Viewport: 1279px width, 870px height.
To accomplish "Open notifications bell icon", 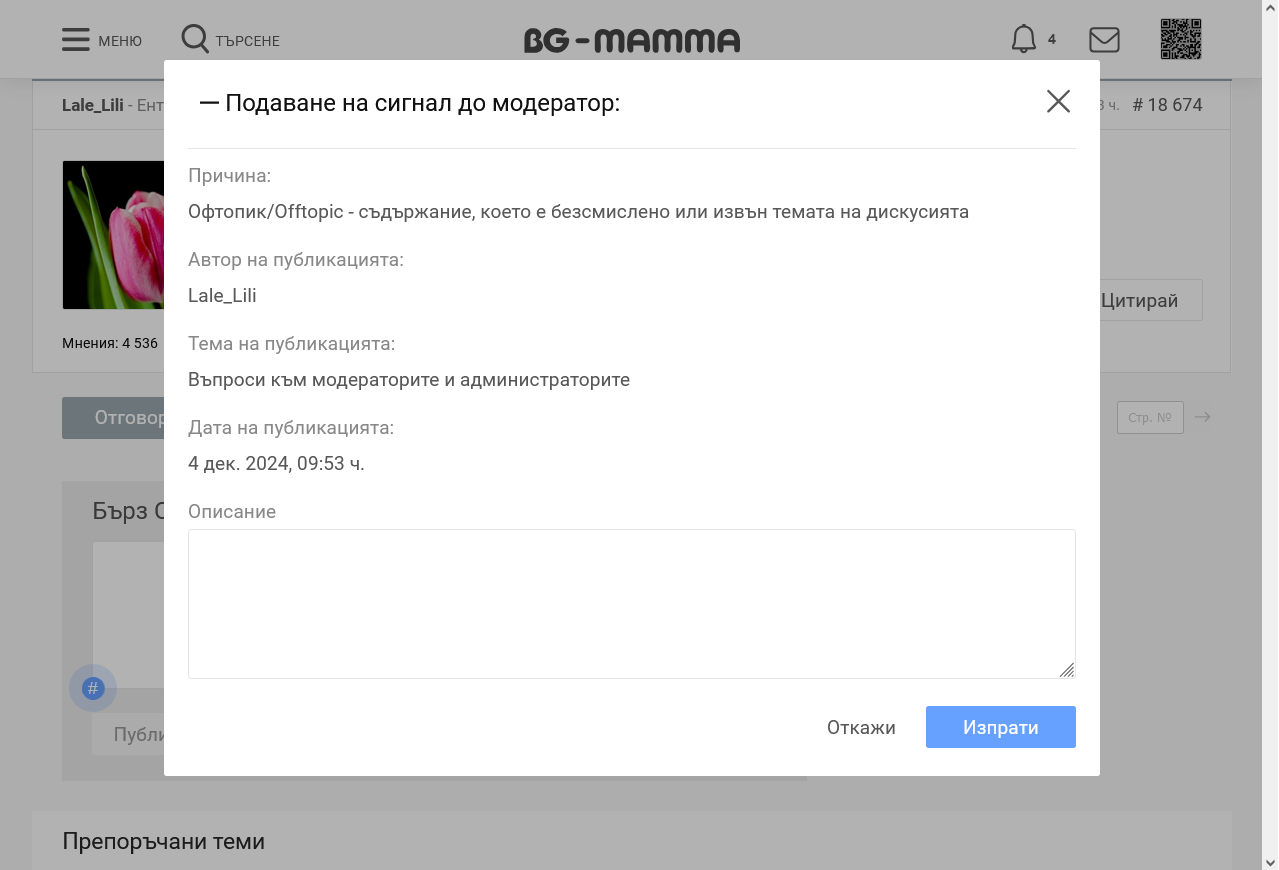I will [1024, 40].
